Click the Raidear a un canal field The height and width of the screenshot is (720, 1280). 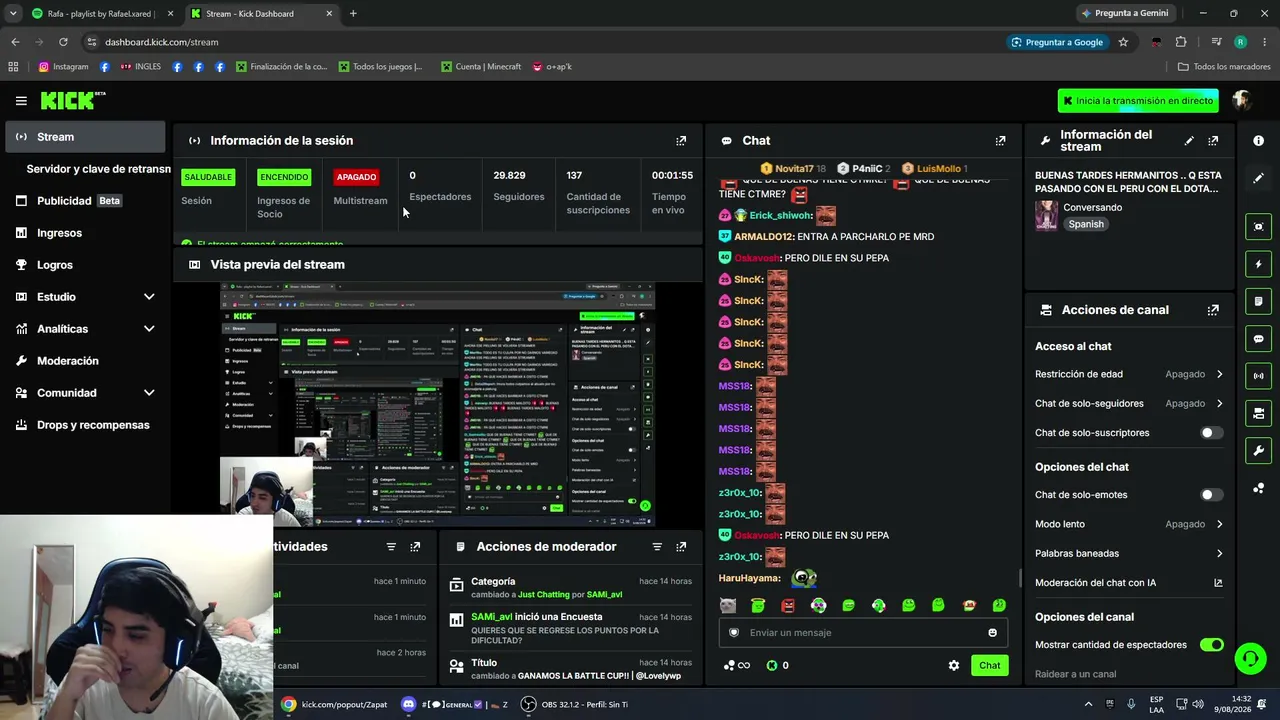(1129, 674)
